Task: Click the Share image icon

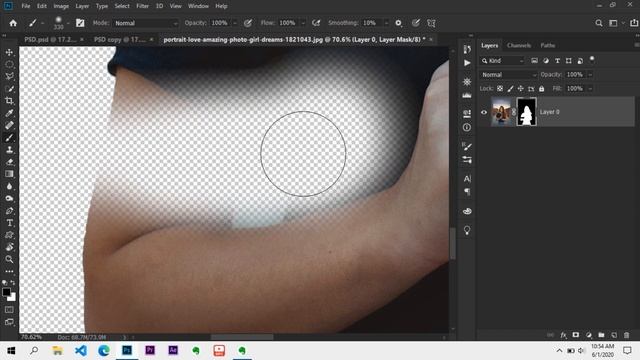Action: (634, 23)
